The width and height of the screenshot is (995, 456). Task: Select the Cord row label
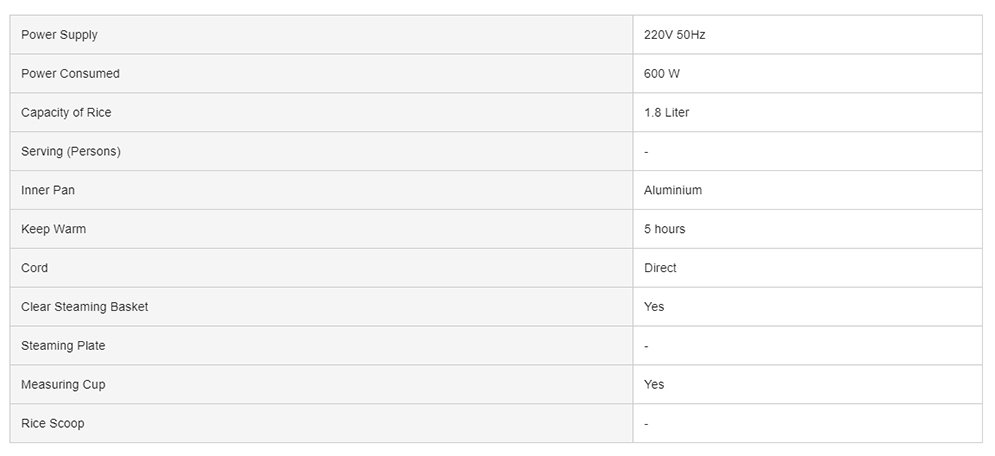pos(34,268)
